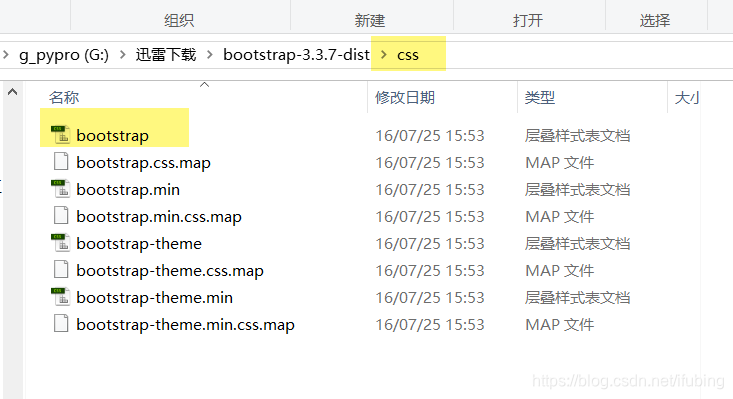The width and height of the screenshot is (733, 399).
Task: Expand chevron before 迅雷下载
Action: coord(123,55)
